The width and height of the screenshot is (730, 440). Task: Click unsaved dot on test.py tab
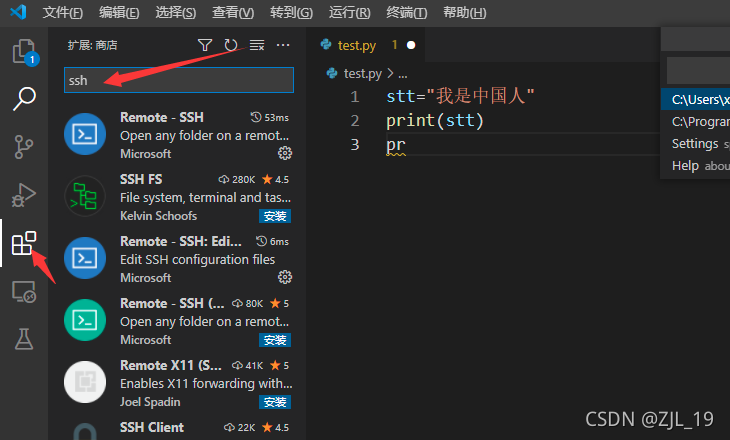[x=411, y=45]
